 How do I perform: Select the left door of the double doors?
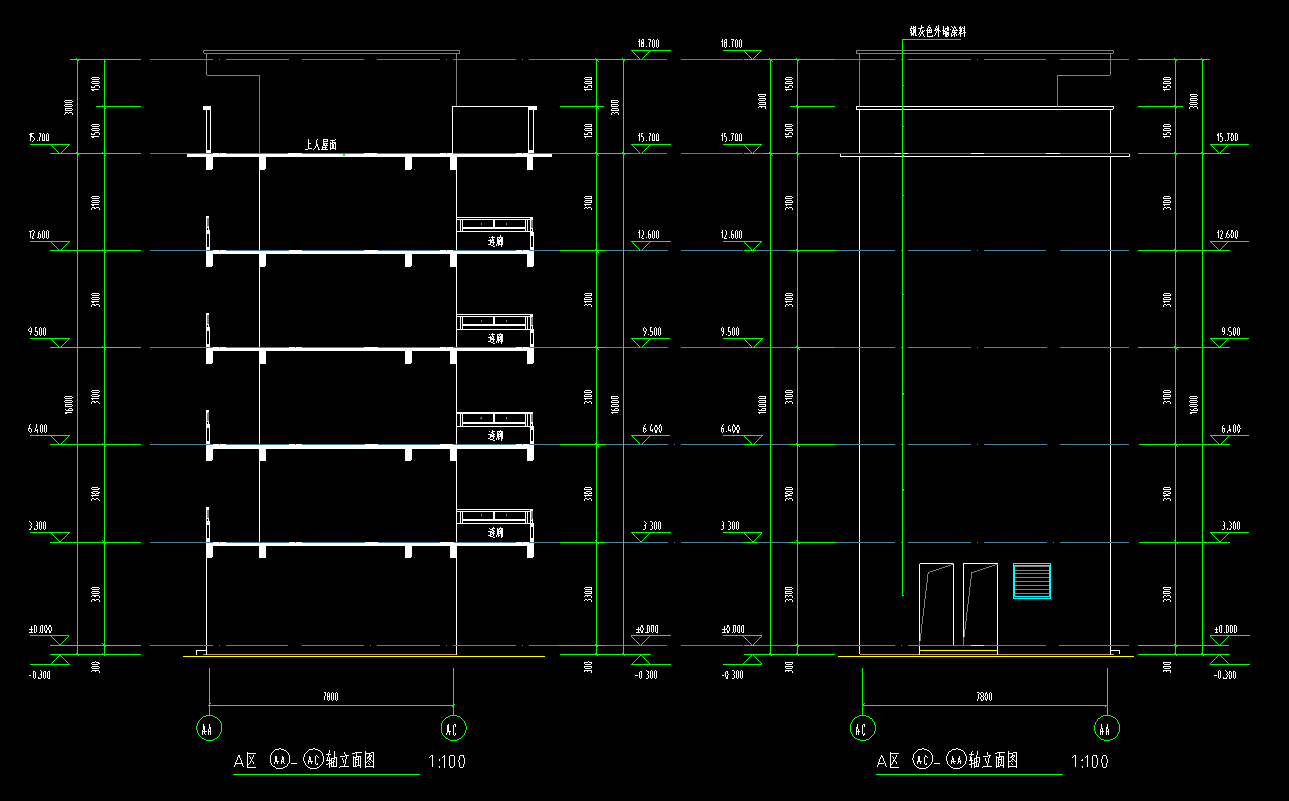[x=938, y=605]
